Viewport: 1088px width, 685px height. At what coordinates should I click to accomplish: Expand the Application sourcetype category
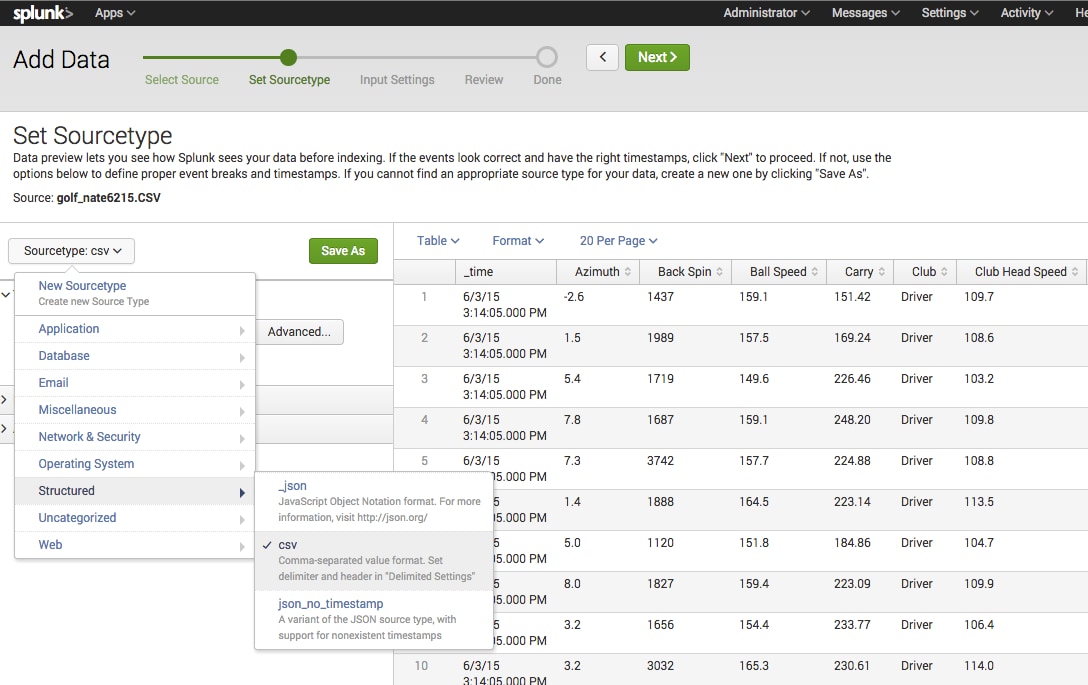pyautogui.click(x=135, y=329)
